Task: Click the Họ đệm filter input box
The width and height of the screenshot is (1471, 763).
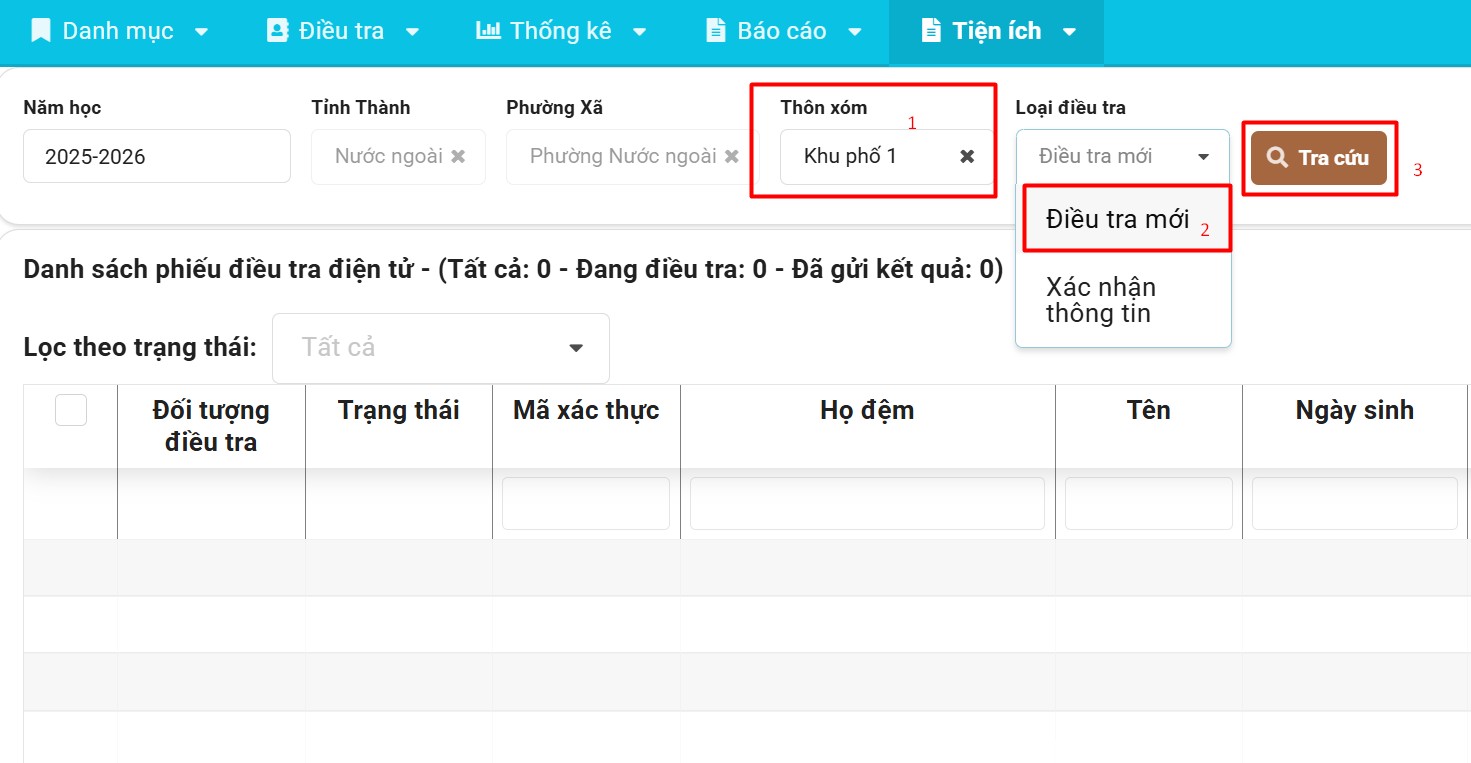Action: point(867,503)
